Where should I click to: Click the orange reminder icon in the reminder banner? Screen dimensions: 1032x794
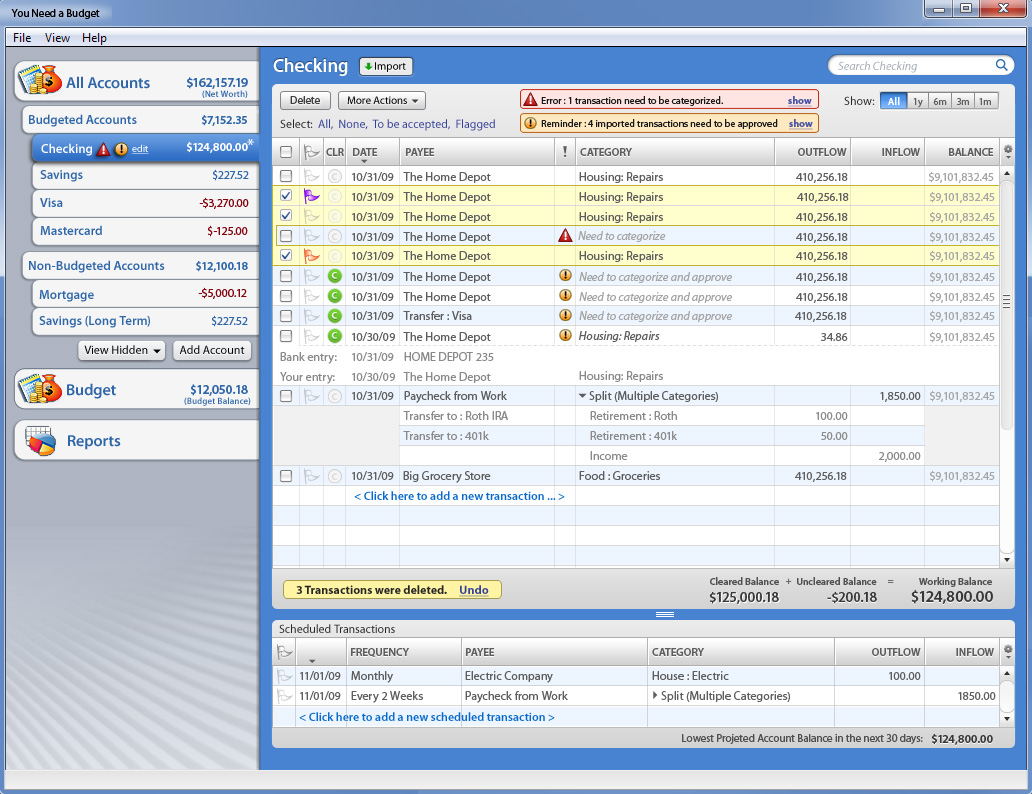click(x=530, y=123)
